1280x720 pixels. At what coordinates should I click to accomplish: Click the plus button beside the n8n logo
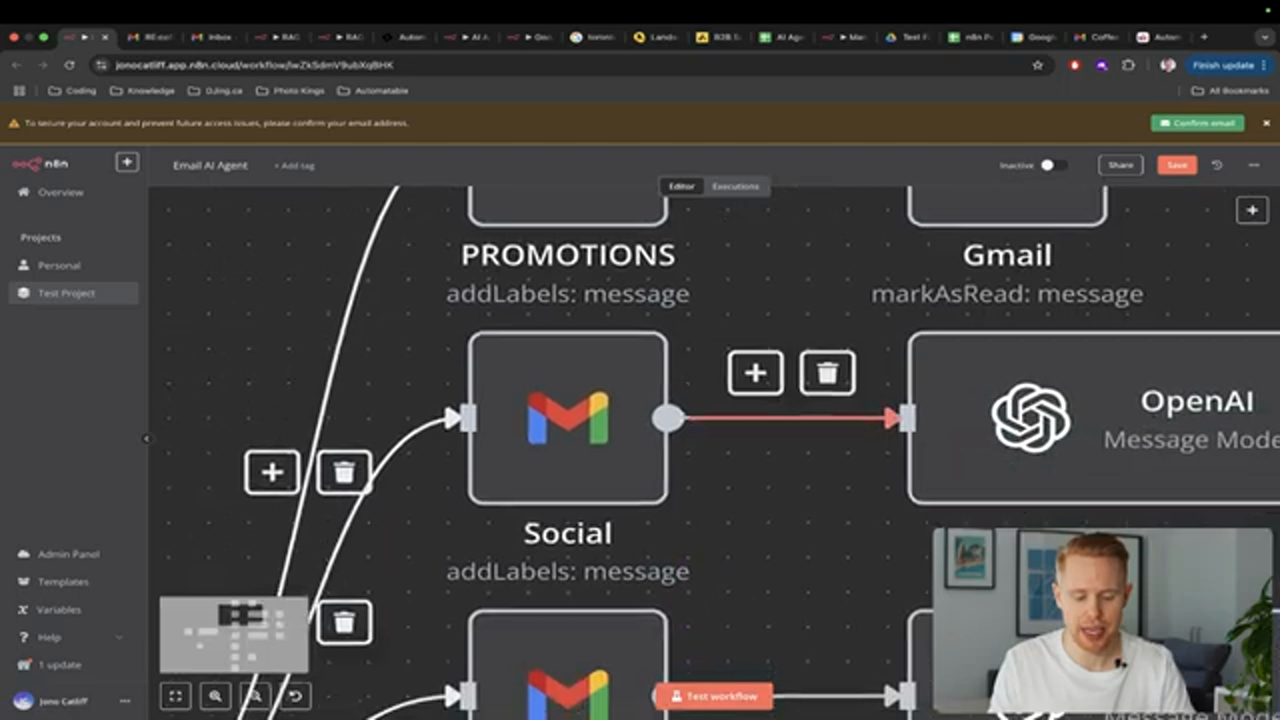coord(127,162)
